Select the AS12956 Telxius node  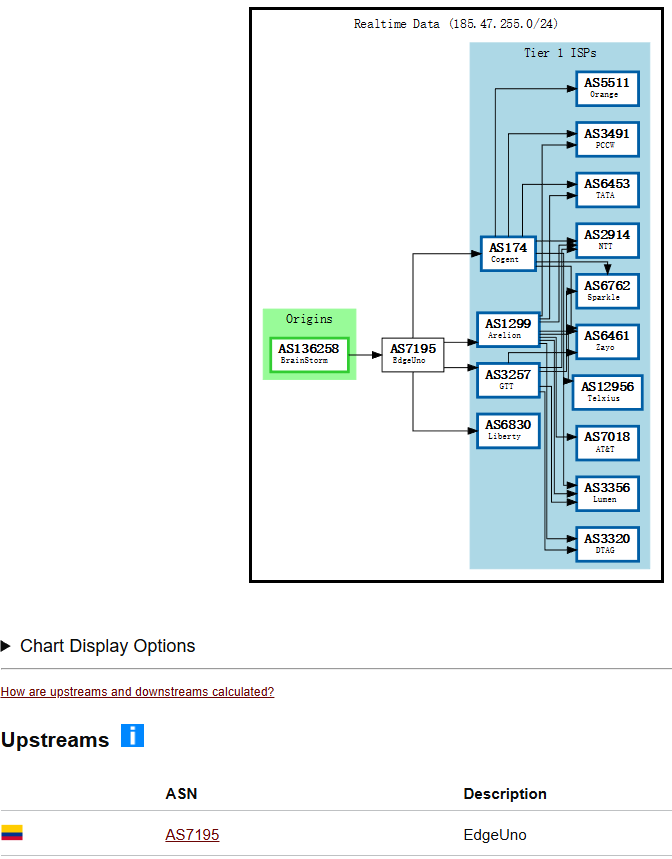tap(607, 392)
